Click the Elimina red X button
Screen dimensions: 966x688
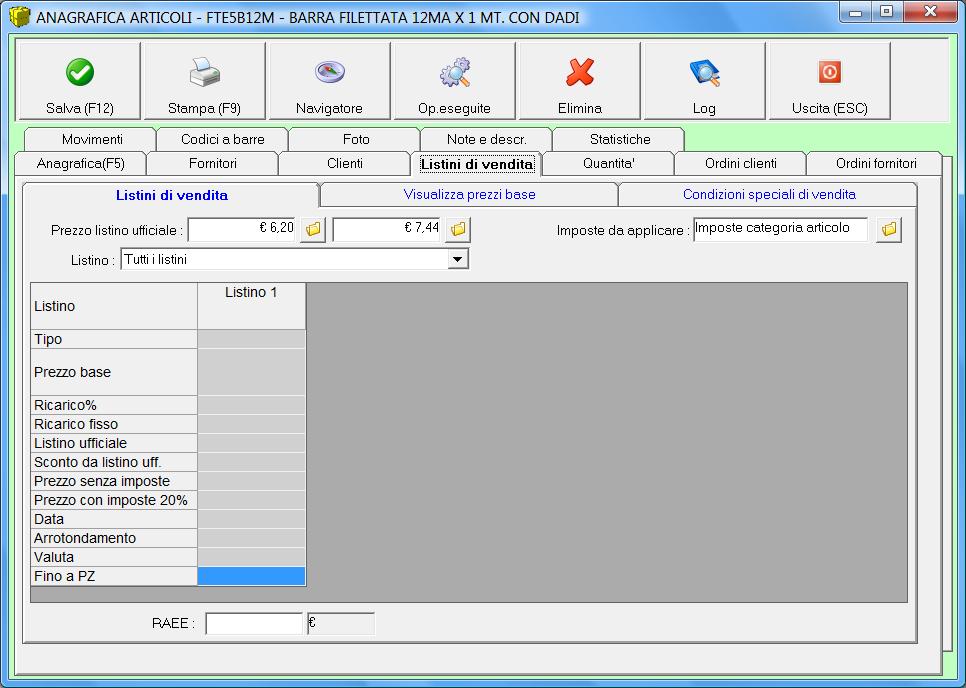coord(579,81)
